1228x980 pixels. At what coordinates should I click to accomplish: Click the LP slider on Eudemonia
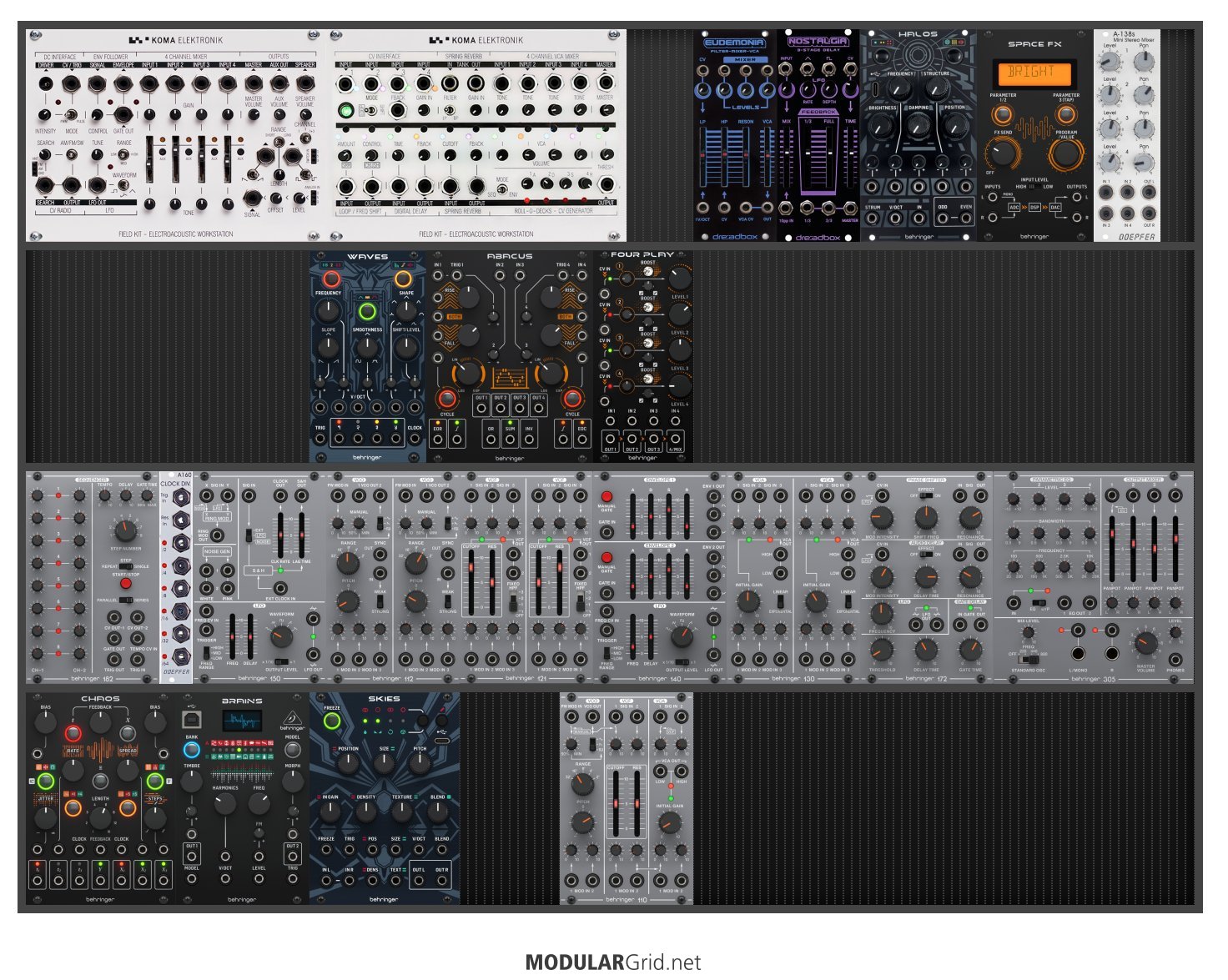tap(703, 158)
